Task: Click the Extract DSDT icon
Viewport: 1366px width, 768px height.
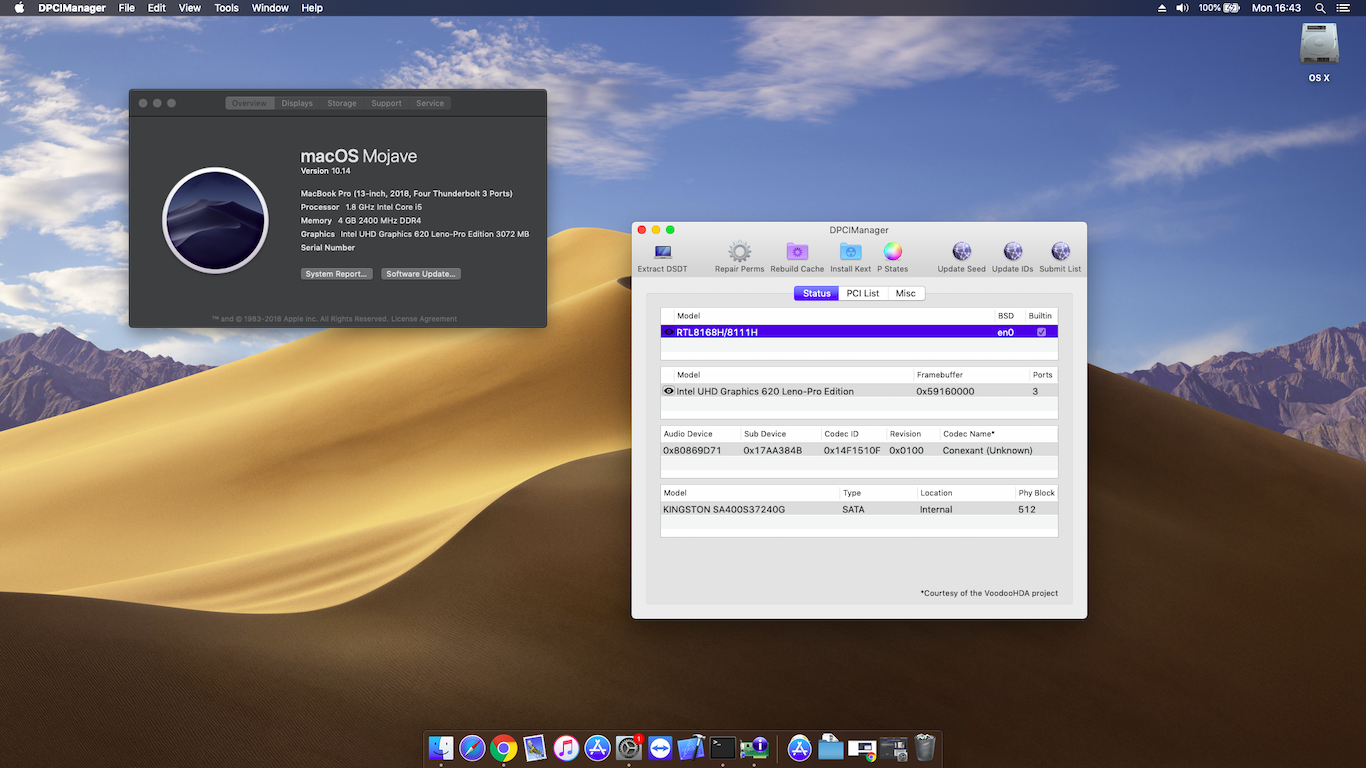Action: coord(661,252)
